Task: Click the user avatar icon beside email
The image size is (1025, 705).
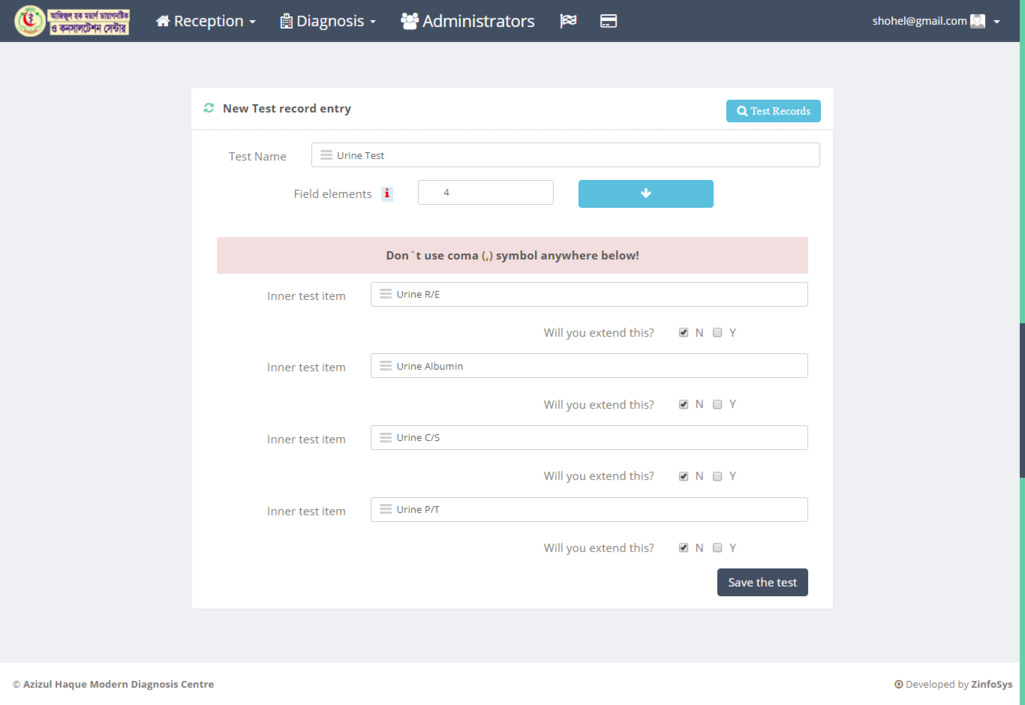Action: (978, 21)
